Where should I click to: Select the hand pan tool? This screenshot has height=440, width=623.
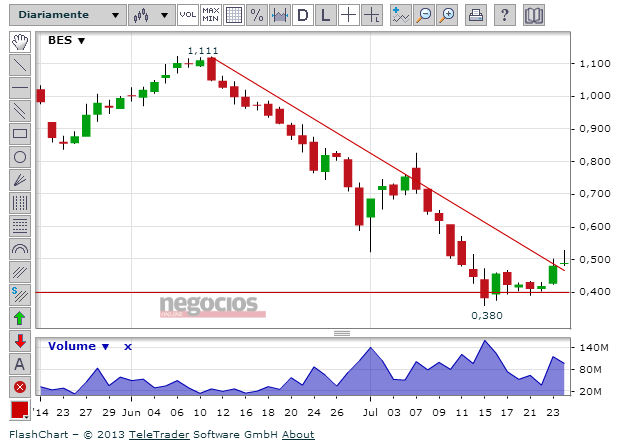tap(20, 42)
